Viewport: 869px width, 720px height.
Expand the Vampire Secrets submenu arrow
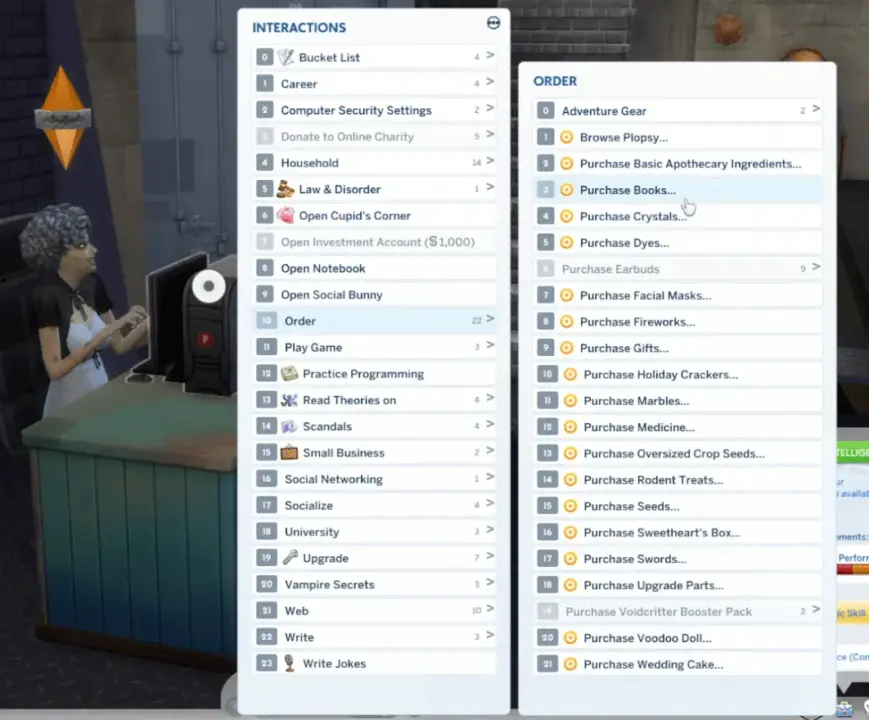490,582
